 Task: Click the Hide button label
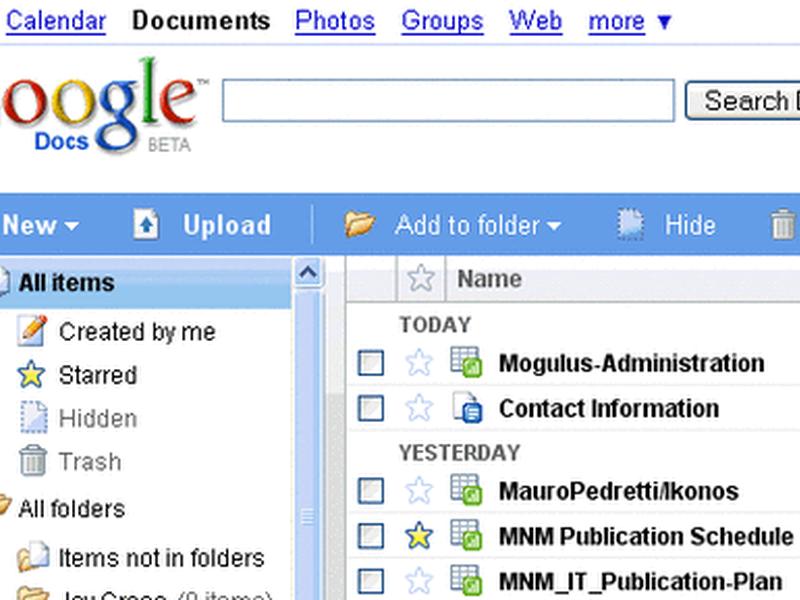690,225
